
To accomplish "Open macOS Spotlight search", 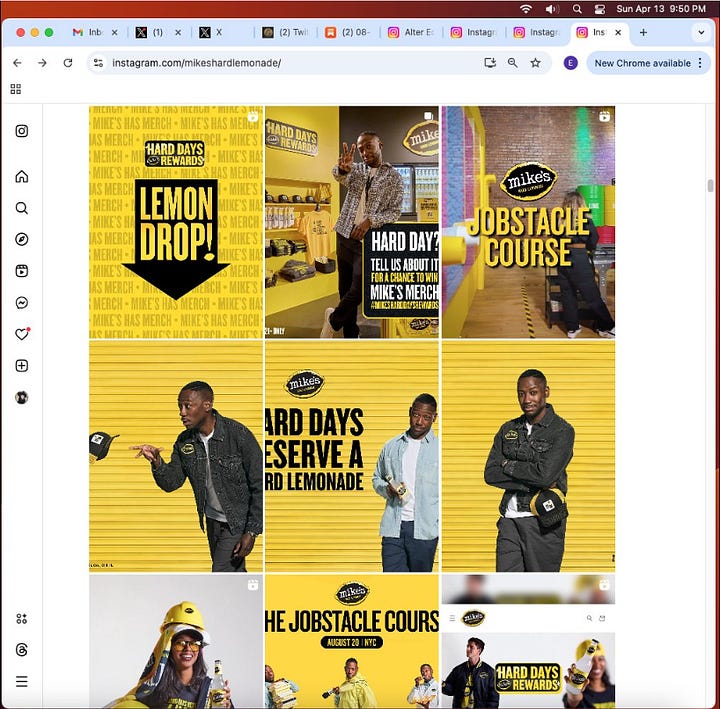I will click(577, 9).
